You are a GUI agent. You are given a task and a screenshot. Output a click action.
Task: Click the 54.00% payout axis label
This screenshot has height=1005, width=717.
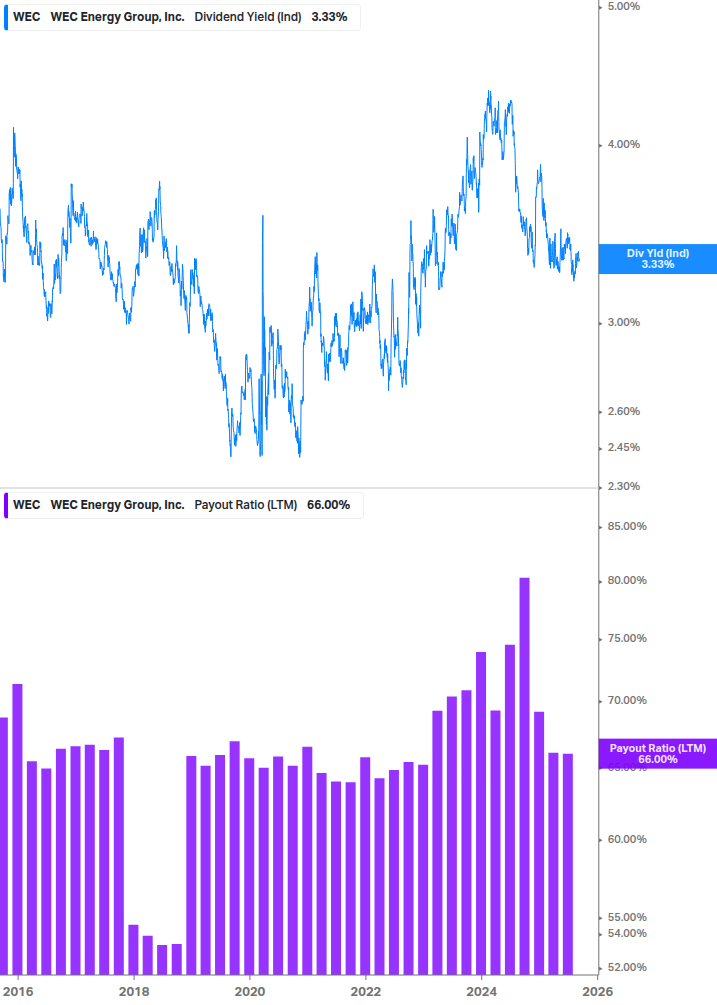[x=627, y=934]
